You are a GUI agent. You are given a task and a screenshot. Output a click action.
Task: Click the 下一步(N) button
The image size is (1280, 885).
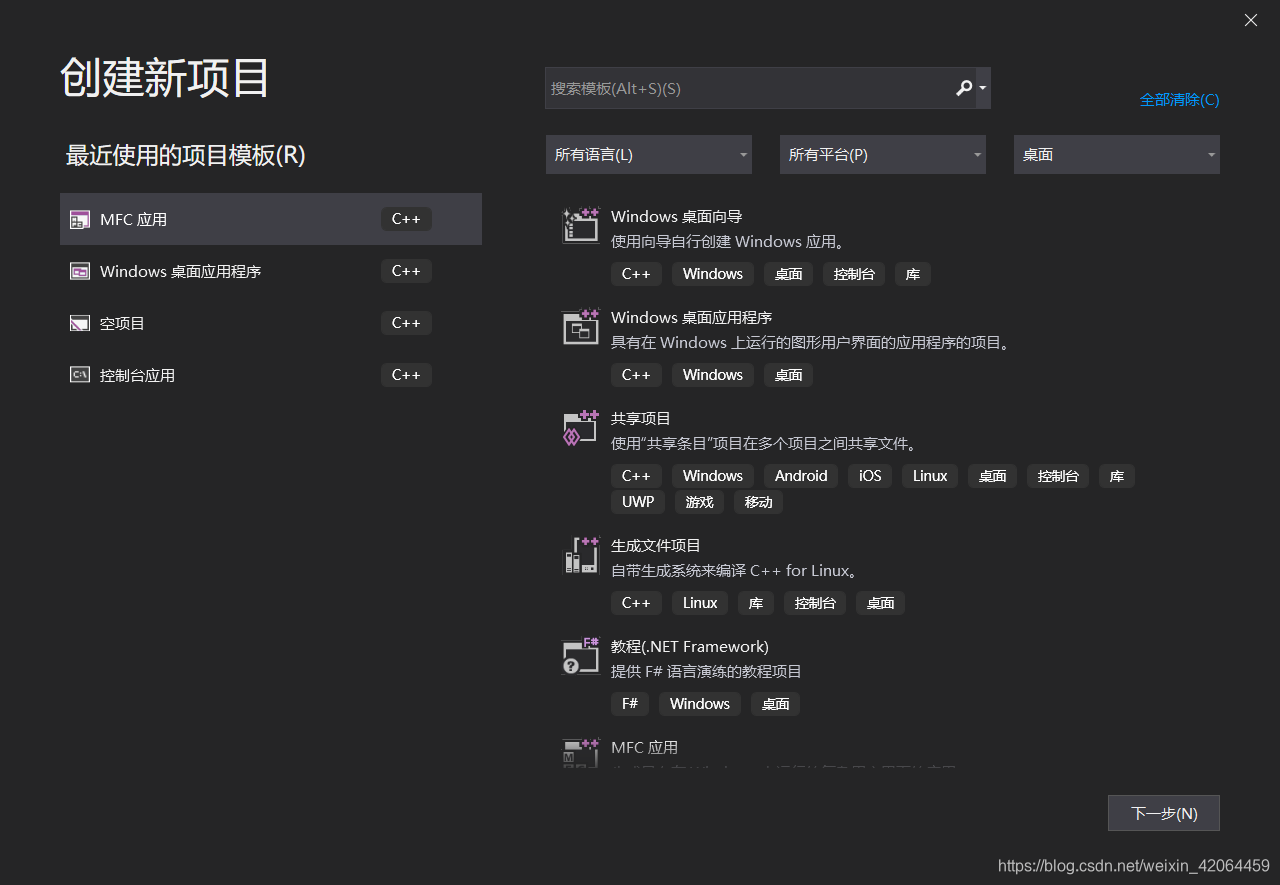tap(1163, 812)
